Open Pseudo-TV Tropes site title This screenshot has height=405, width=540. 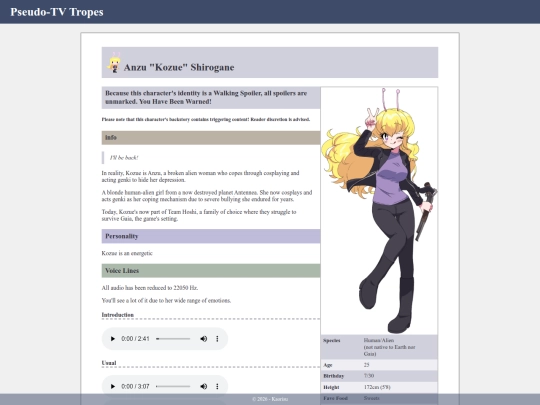pyautogui.click(x=57, y=12)
